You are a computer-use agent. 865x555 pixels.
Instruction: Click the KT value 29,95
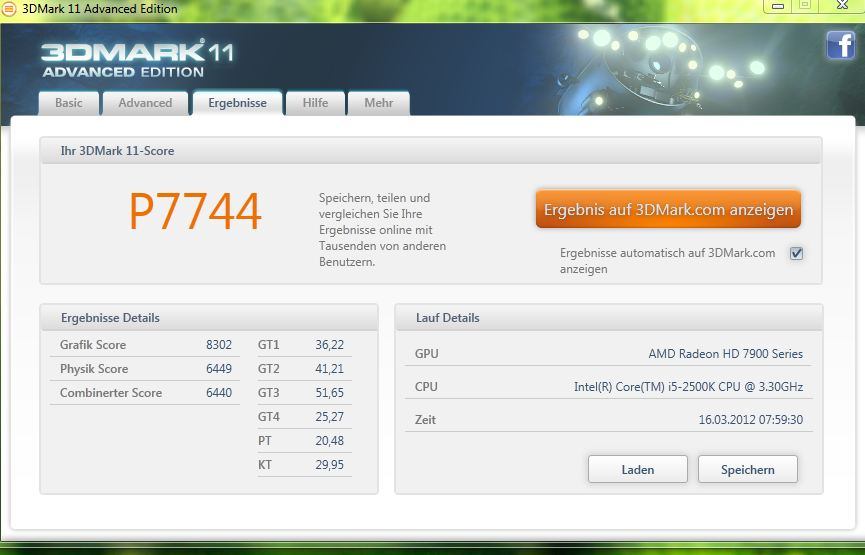click(329, 465)
